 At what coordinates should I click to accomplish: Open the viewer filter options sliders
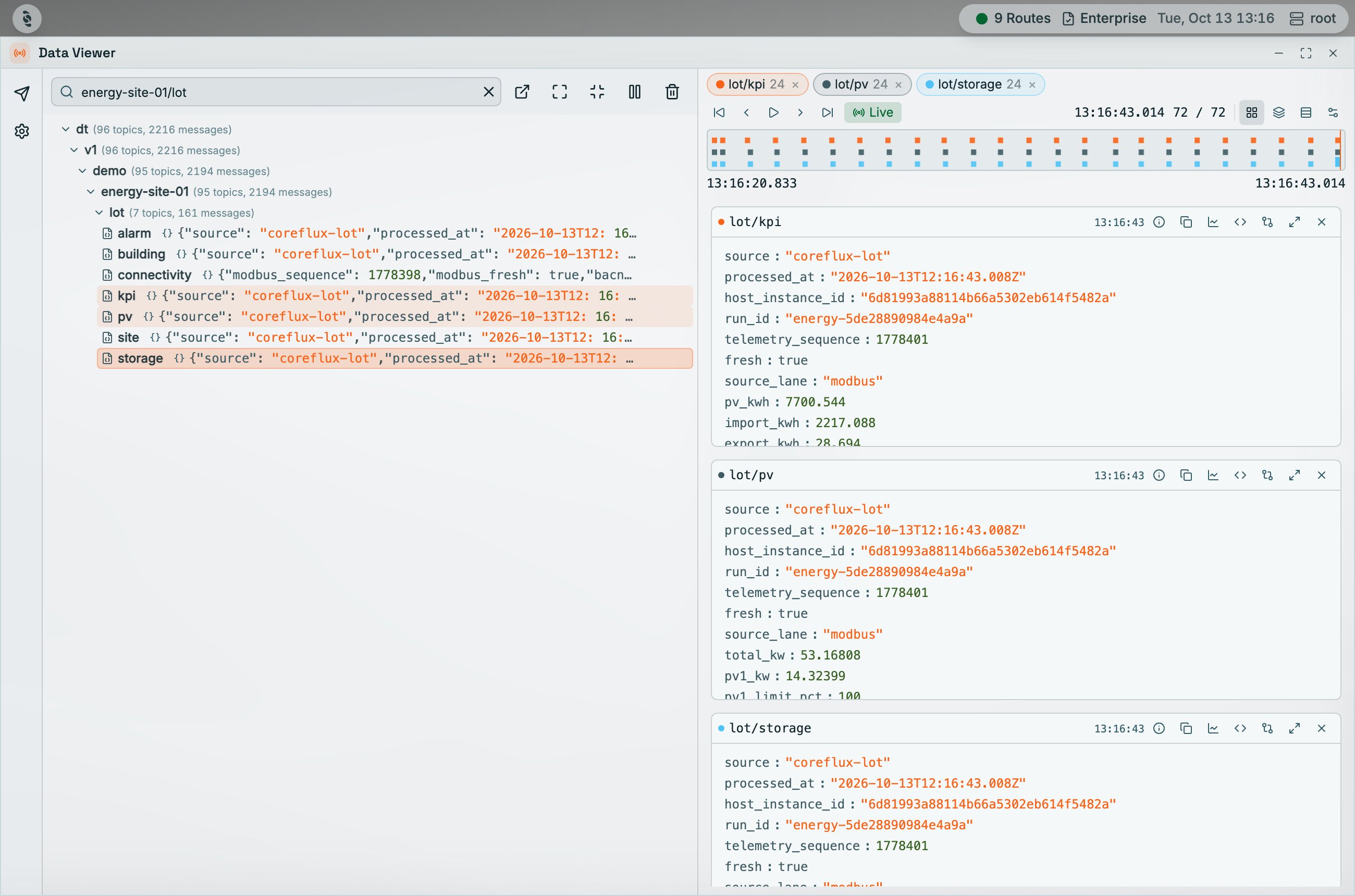(1333, 113)
